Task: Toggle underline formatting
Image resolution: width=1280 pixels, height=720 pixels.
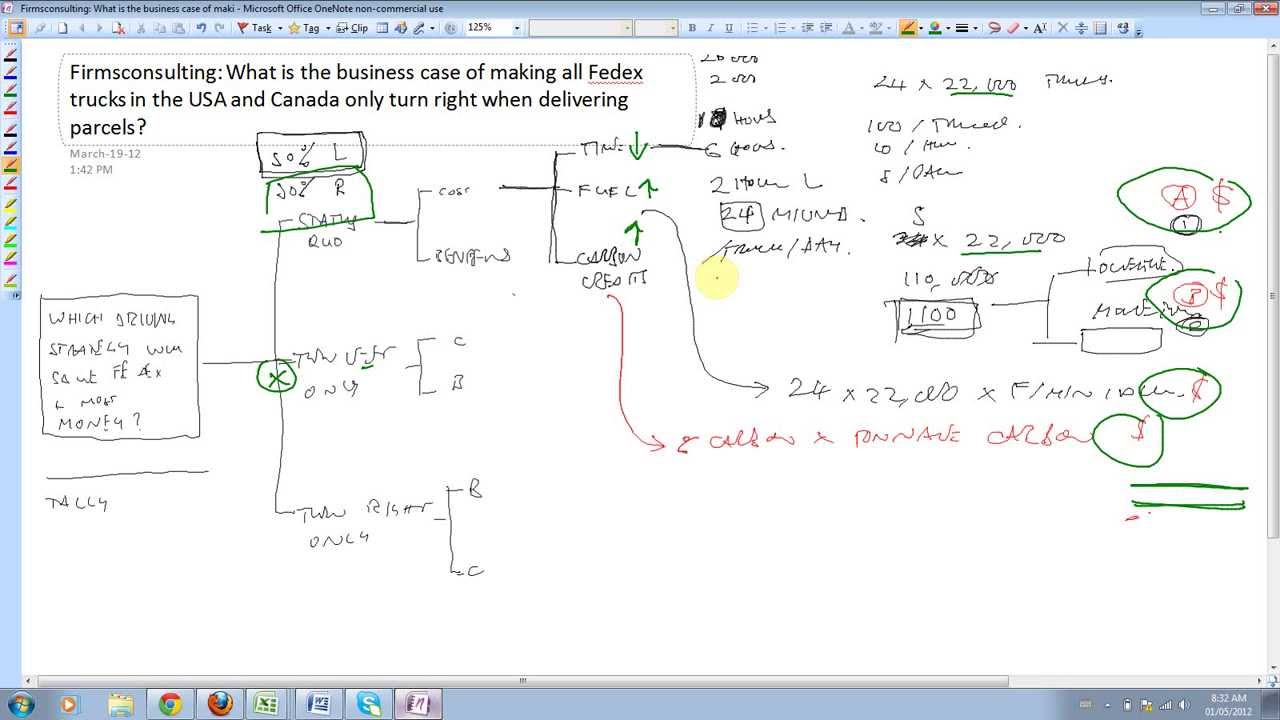Action: [729, 28]
